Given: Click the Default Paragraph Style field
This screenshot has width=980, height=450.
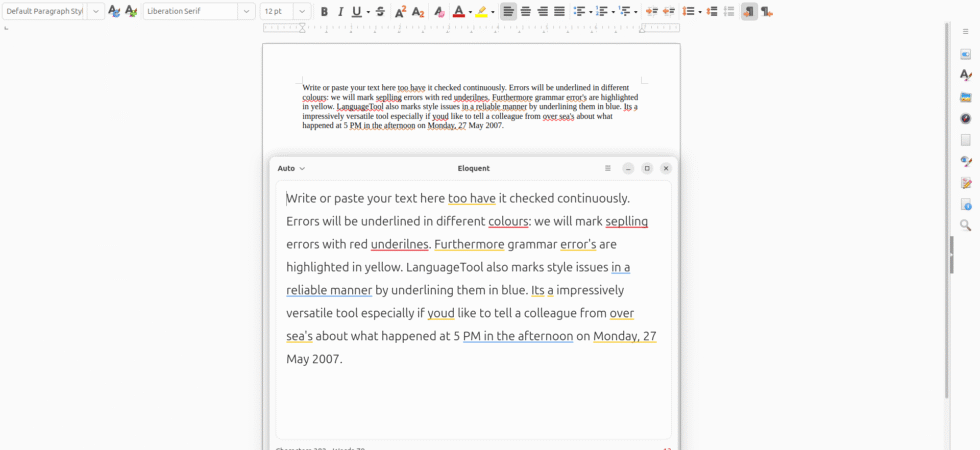Looking at the screenshot, I should 44,11.
